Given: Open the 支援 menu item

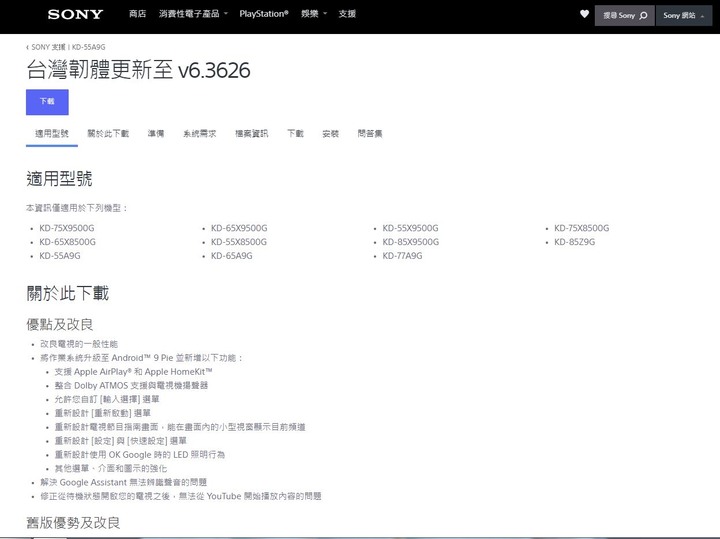Looking at the screenshot, I should point(347,14).
